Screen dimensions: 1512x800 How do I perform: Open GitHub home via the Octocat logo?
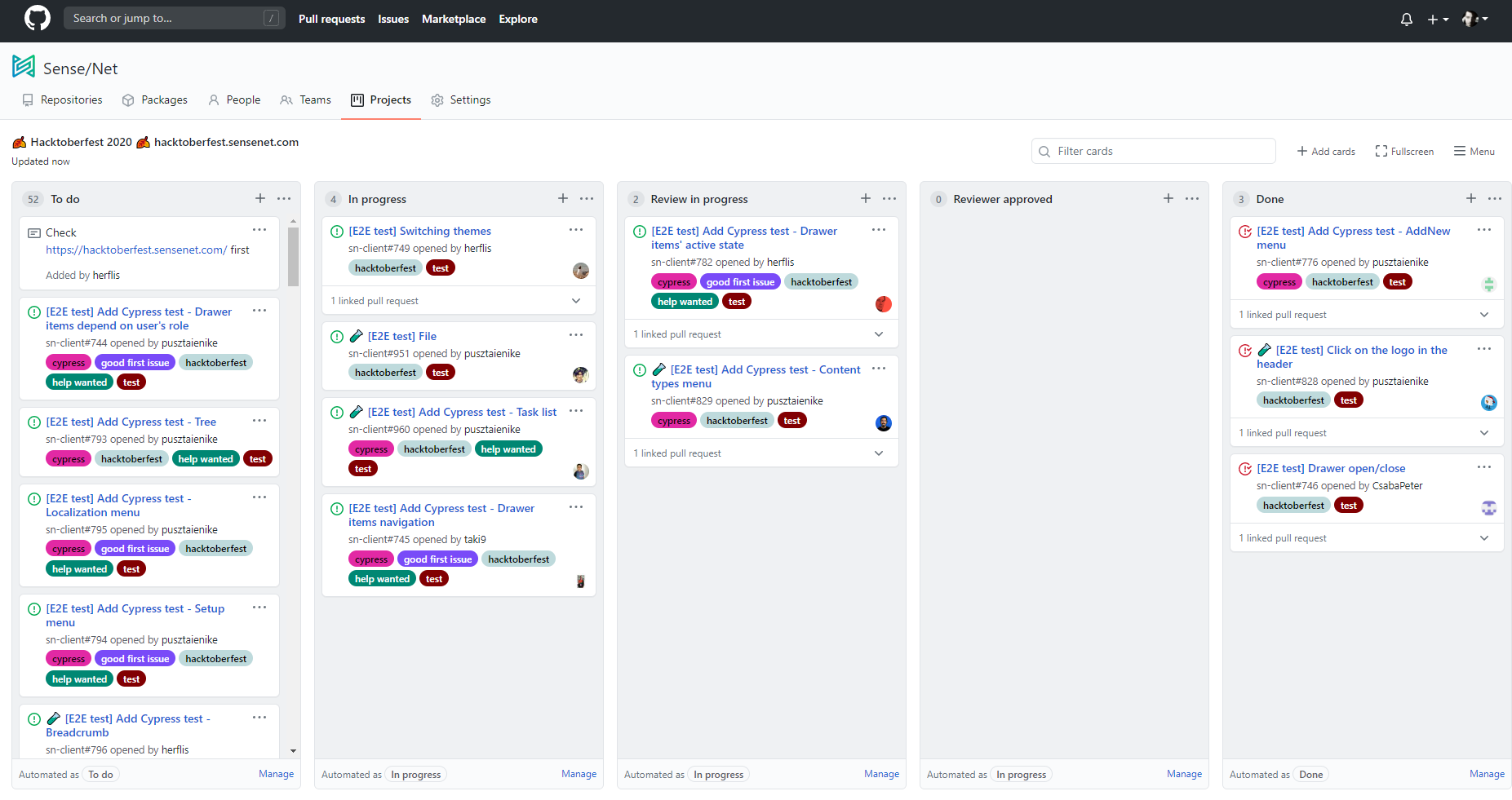(x=38, y=18)
